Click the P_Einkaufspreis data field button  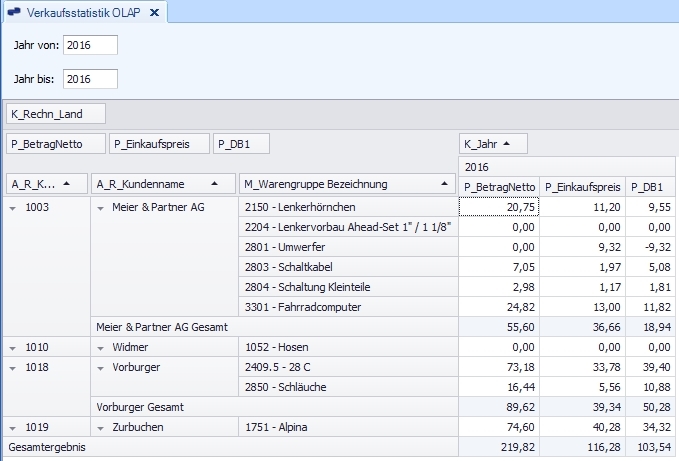(159, 144)
